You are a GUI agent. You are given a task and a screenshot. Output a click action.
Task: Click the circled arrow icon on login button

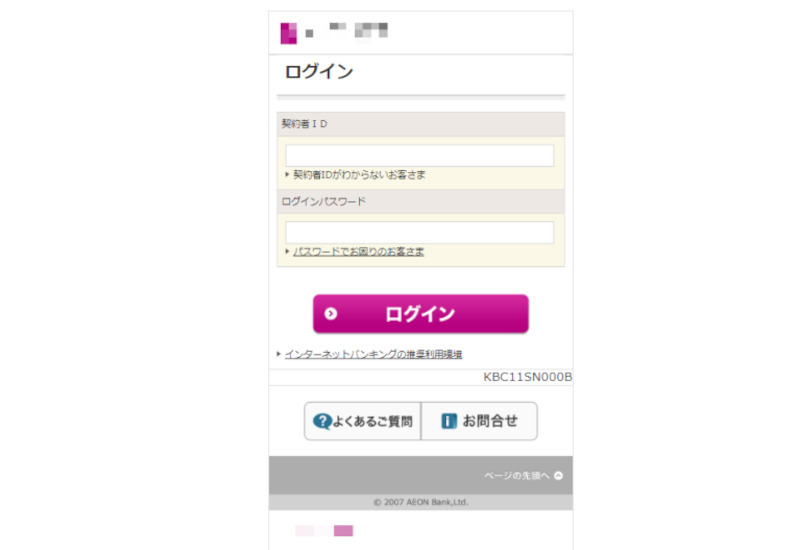click(331, 314)
